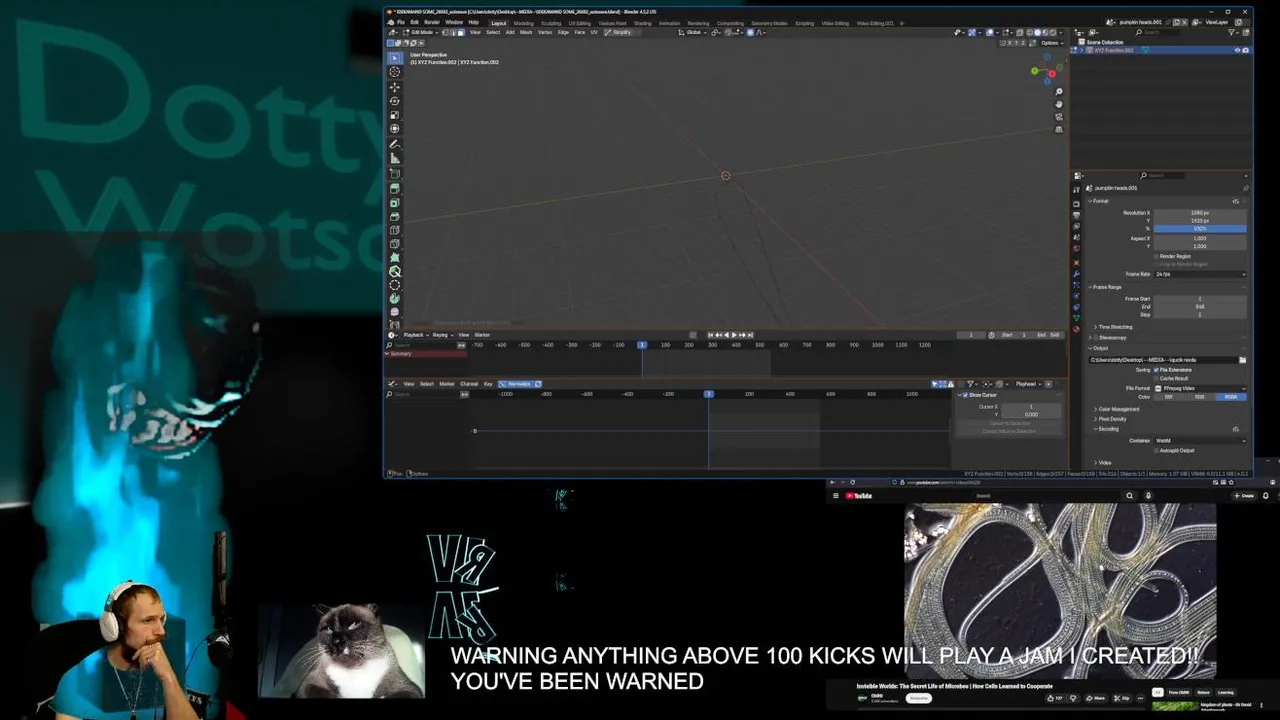Select the Loop Cut tool
Viewport: 1280px width, 720px height.
coord(395,230)
